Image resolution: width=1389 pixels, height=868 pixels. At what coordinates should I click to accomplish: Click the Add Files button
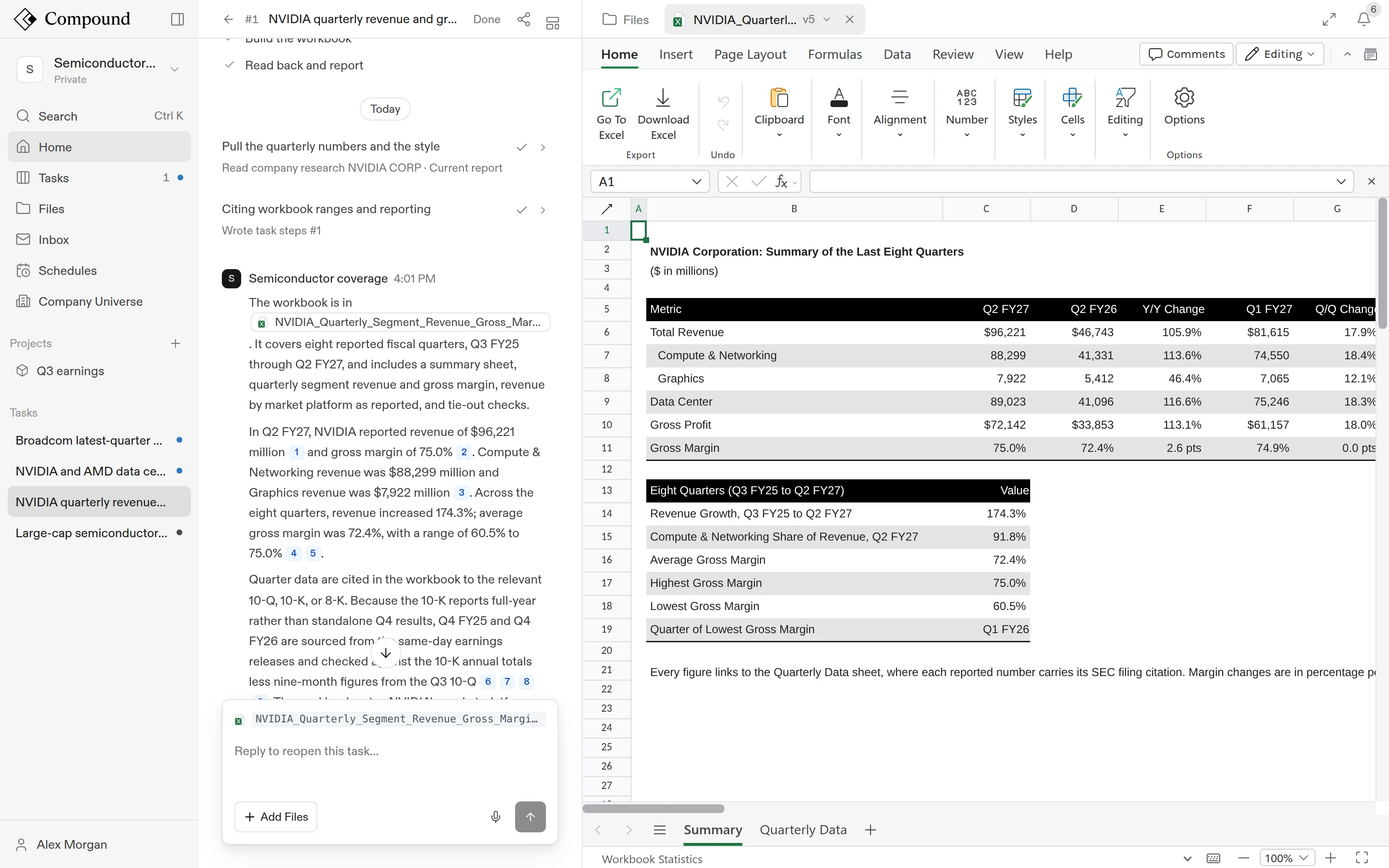click(275, 816)
